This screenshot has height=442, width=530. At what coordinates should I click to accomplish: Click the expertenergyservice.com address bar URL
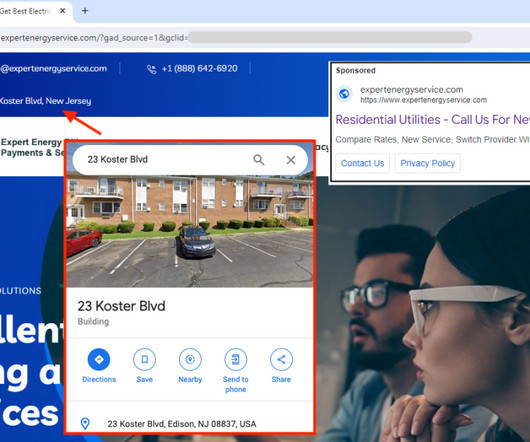(94, 38)
